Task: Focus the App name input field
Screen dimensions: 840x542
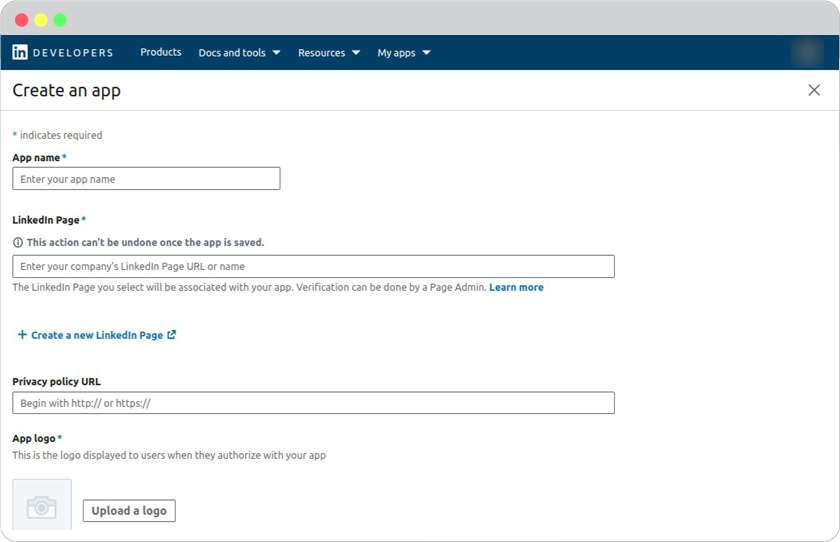Action: (x=146, y=178)
